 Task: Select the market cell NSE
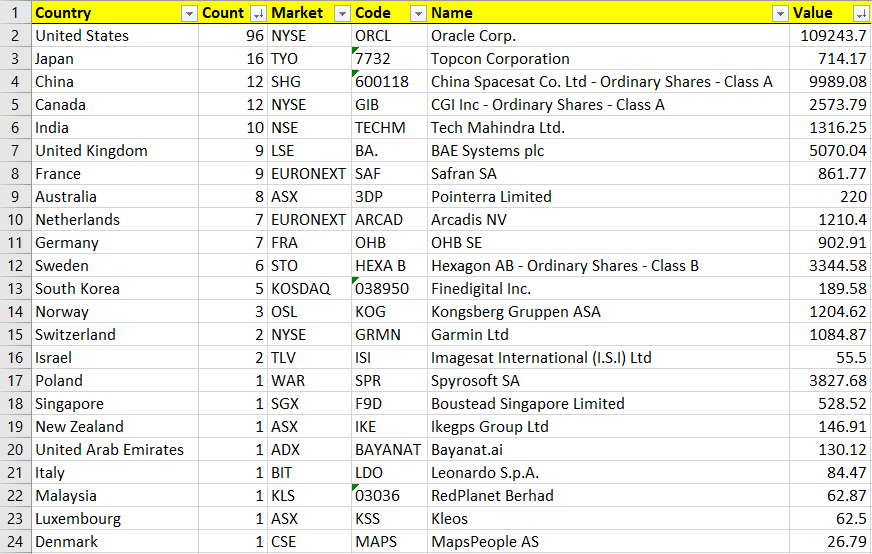coord(309,127)
